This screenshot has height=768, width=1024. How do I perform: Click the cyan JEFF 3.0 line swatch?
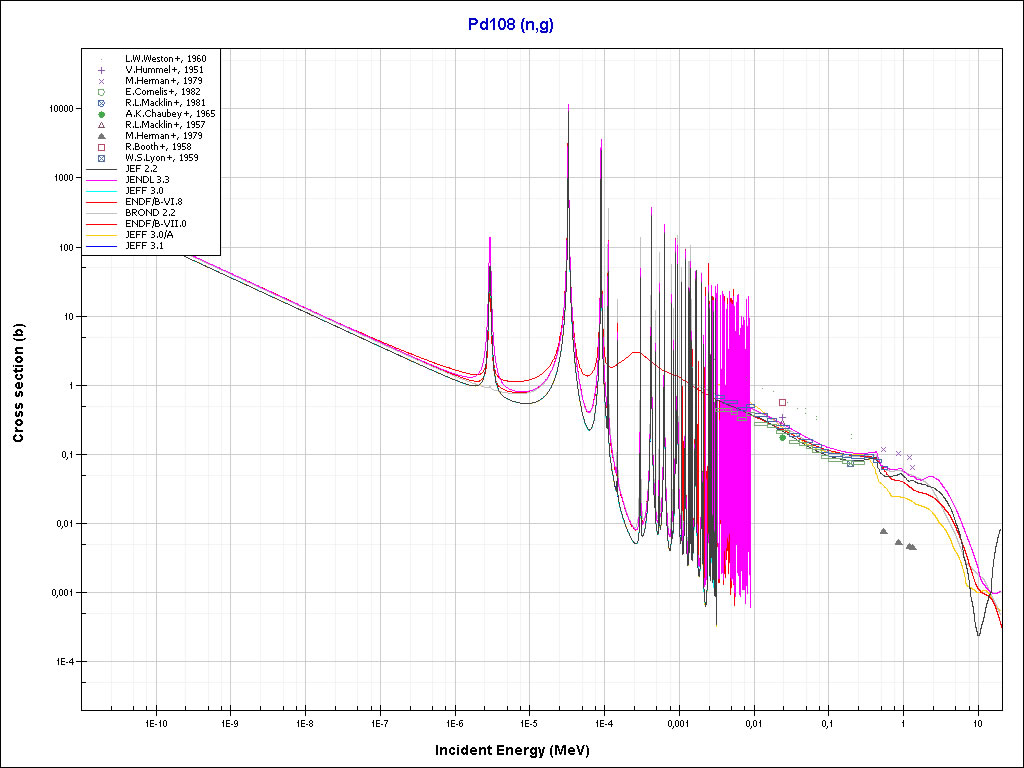[102, 190]
